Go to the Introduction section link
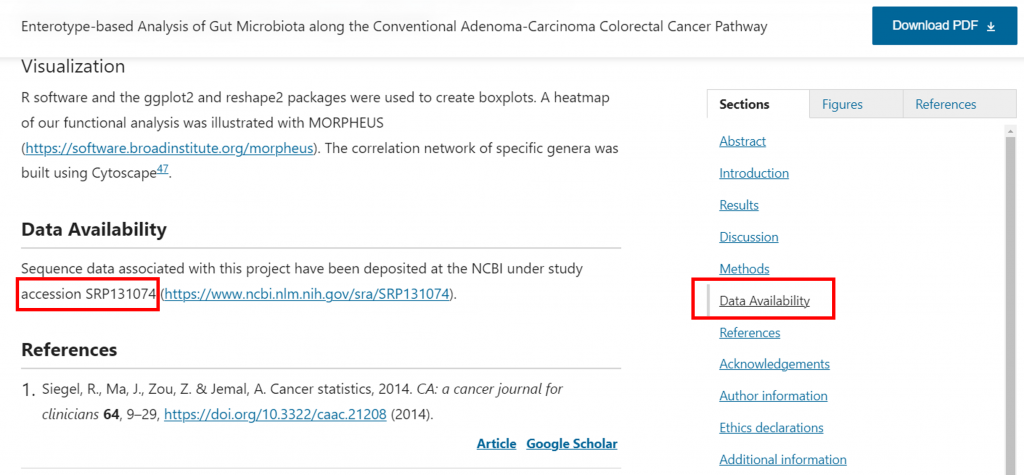1024x475 pixels. pyautogui.click(x=754, y=173)
